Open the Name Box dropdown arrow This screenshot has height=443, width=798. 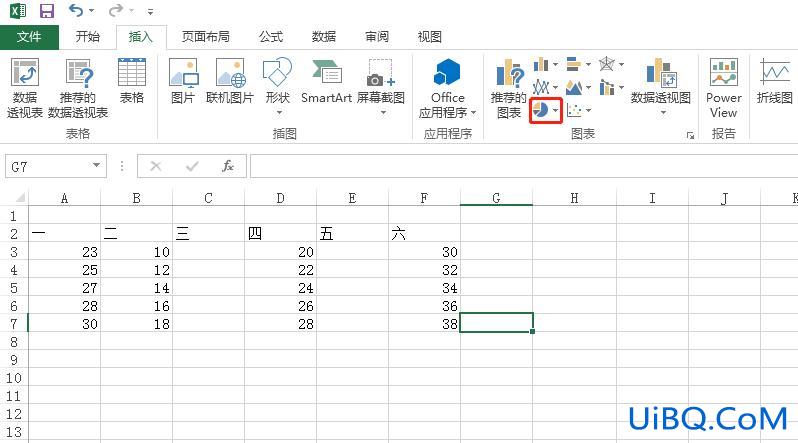pos(96,165)
